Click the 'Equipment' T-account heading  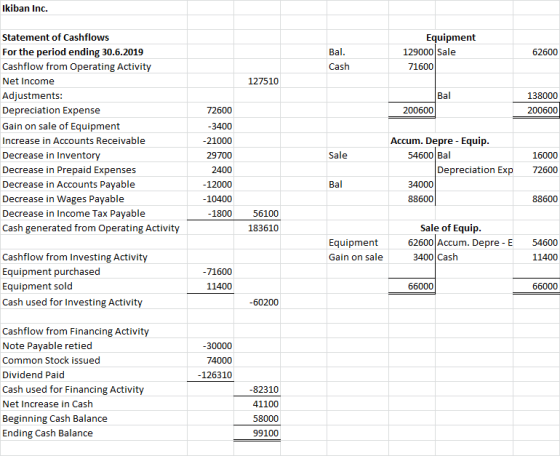451,37
